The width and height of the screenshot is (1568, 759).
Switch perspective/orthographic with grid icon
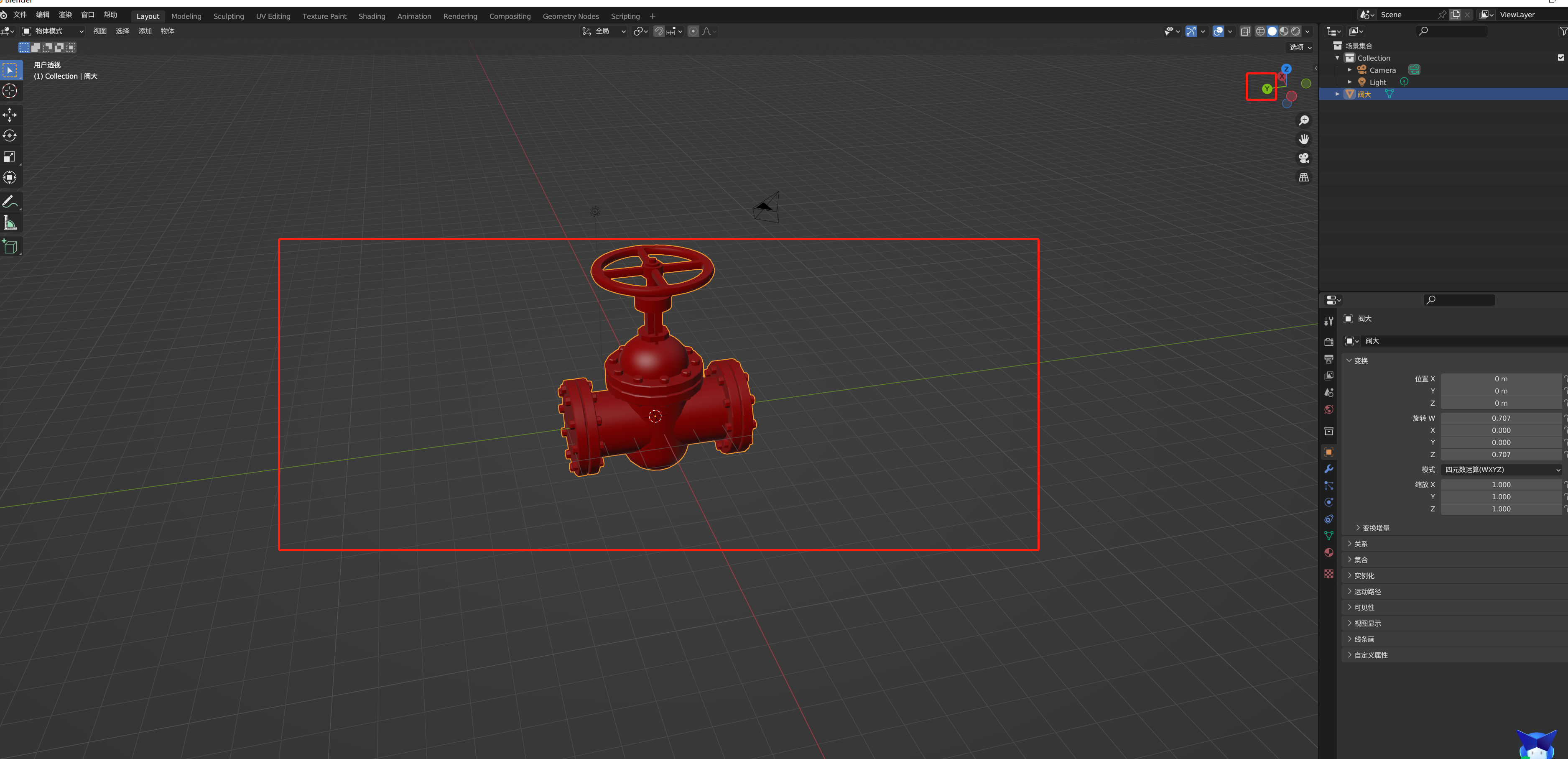(x=1303, y=177)
